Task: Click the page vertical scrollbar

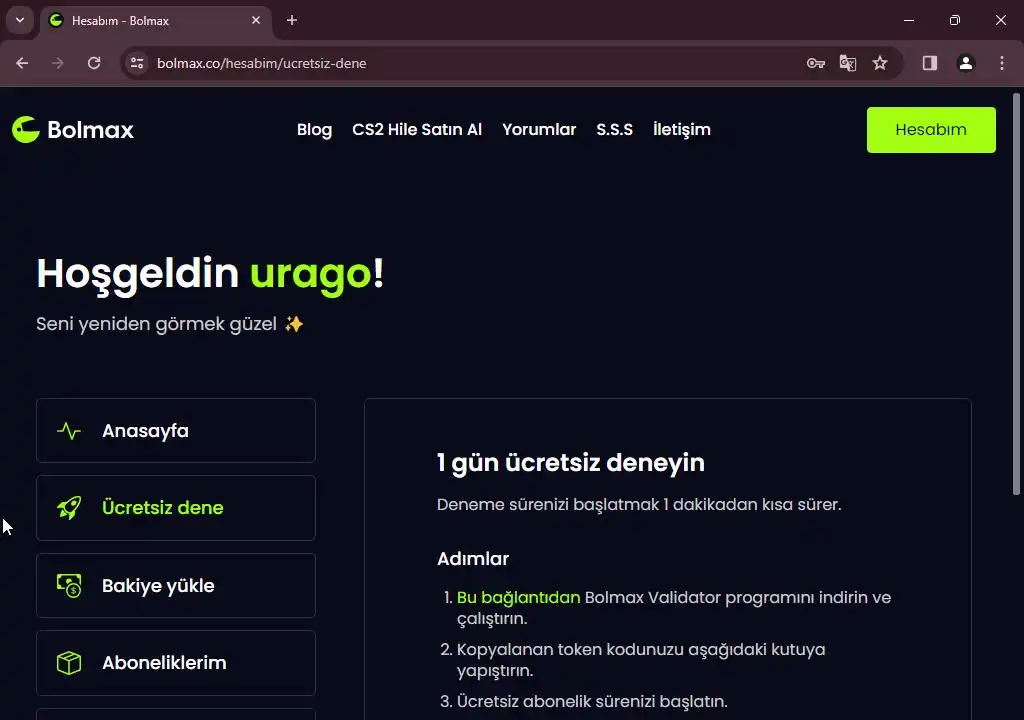Action: tap(1016, 294)
